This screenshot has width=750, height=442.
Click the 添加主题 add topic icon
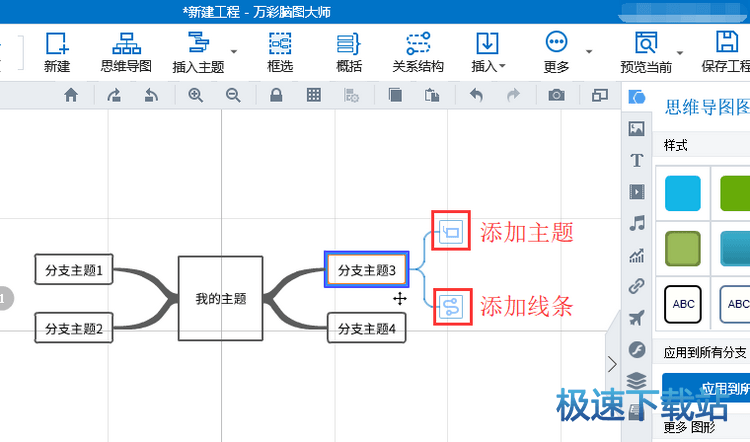click(451, 231)
